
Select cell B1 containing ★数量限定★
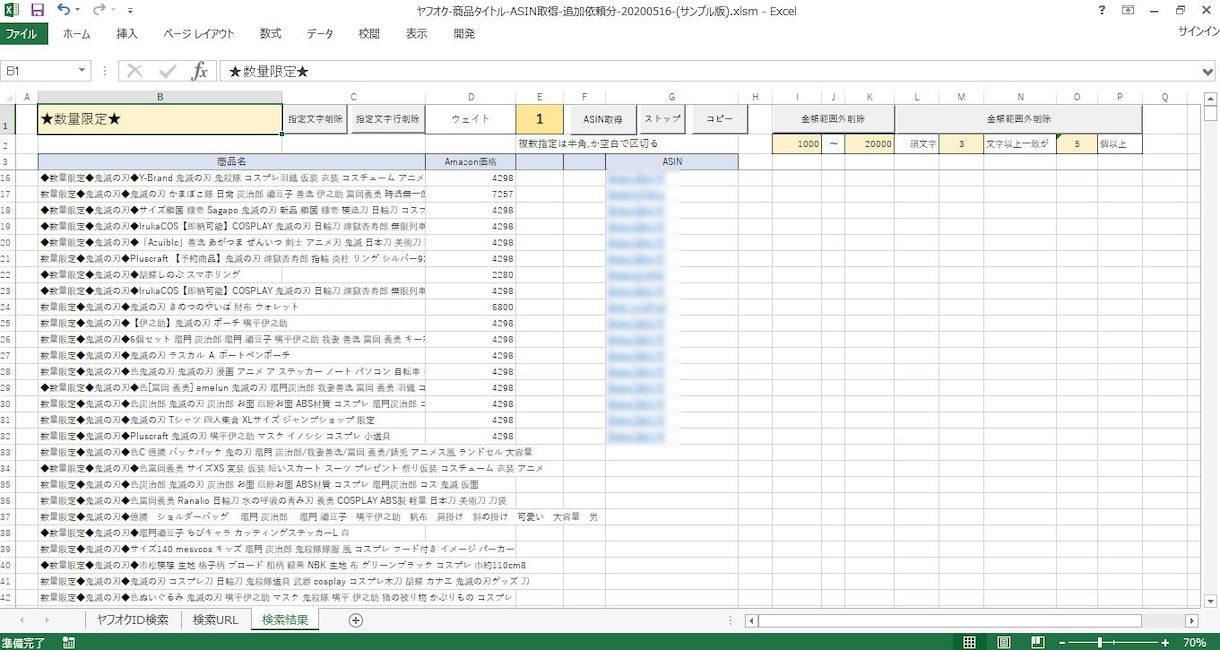pyautogui.click(x=160, y=119)
